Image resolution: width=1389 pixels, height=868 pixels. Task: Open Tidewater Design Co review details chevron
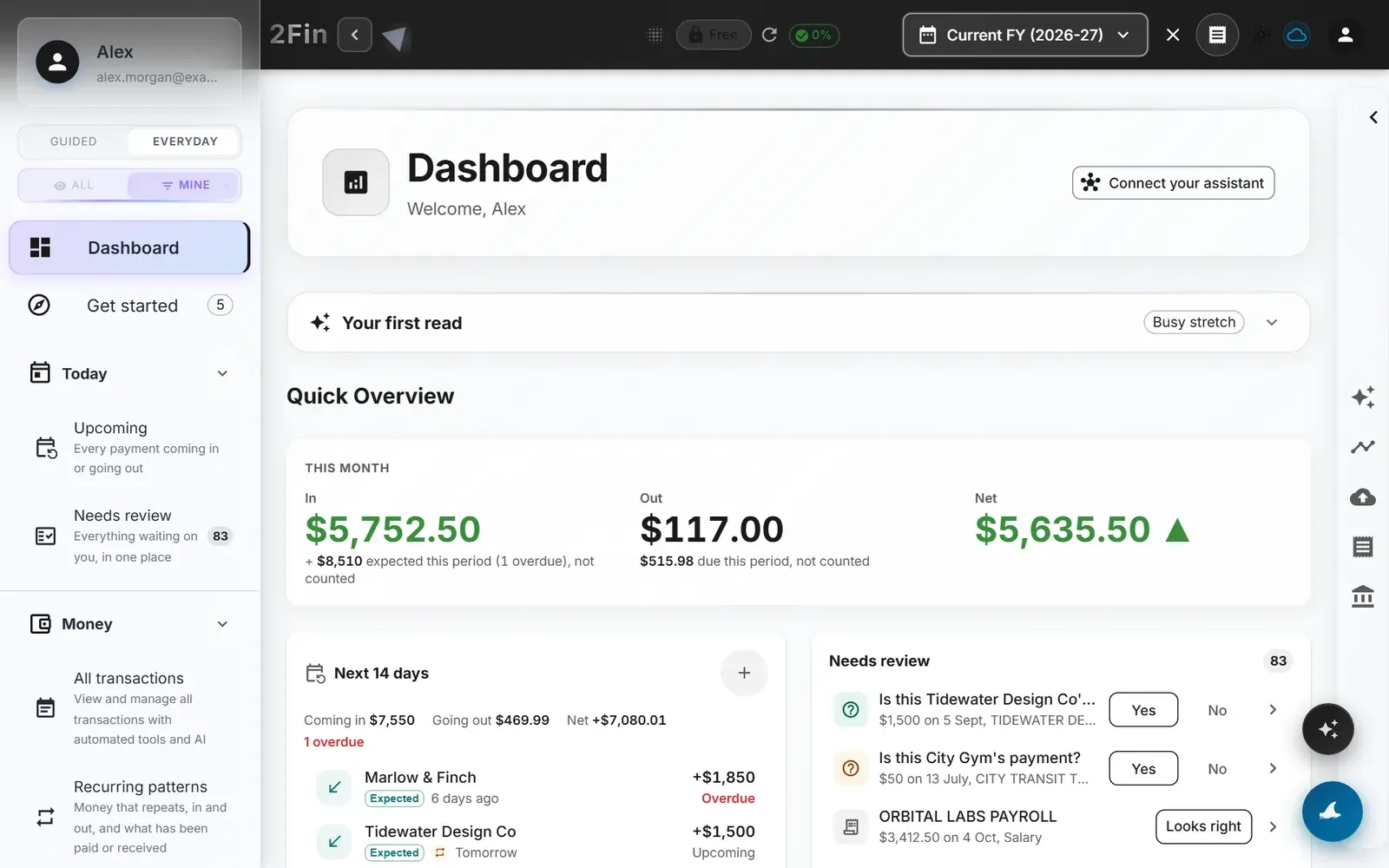pyautogui.click(x=1273, y=710)
